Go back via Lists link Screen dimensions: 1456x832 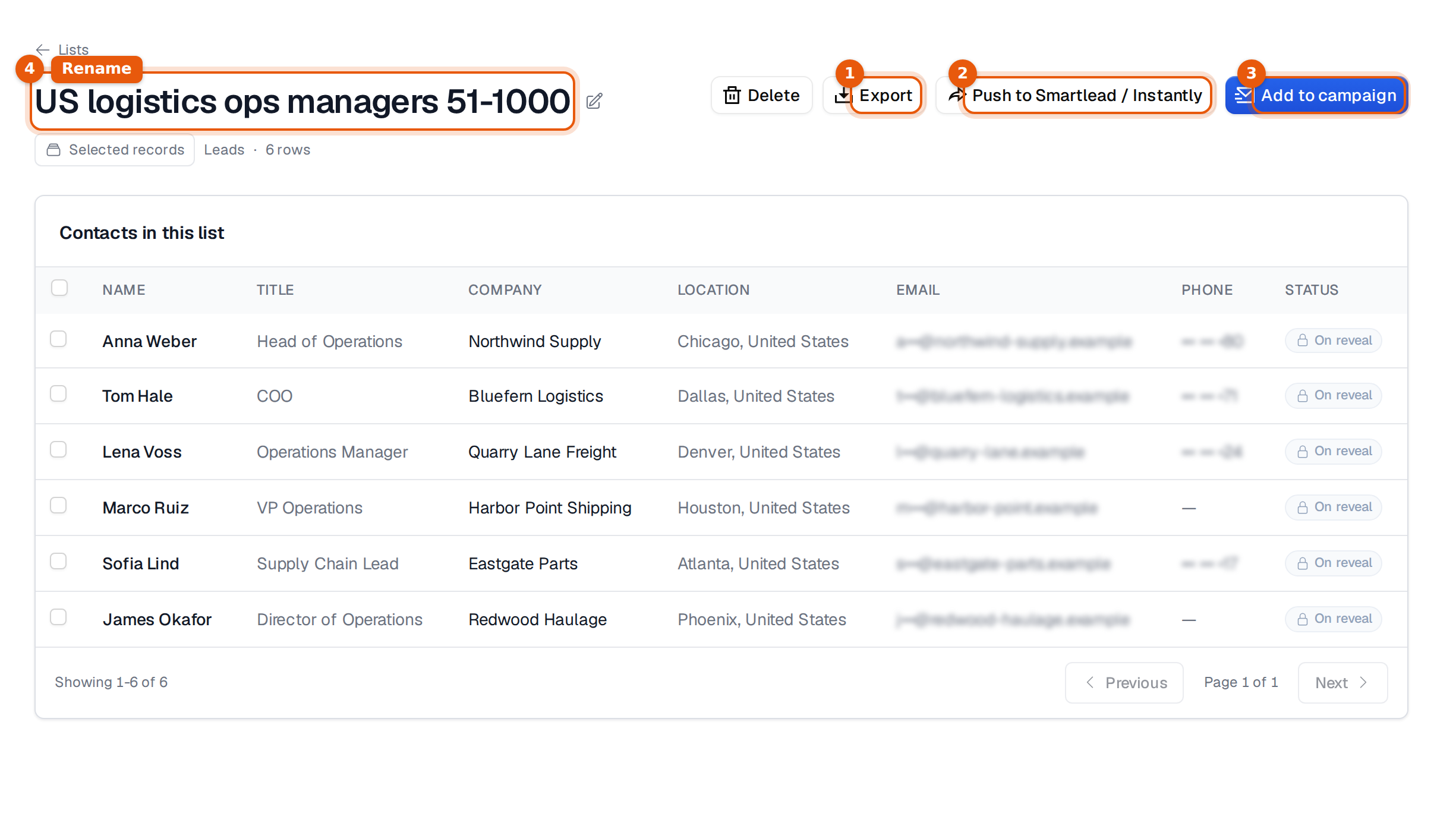(x=73, y=50)
